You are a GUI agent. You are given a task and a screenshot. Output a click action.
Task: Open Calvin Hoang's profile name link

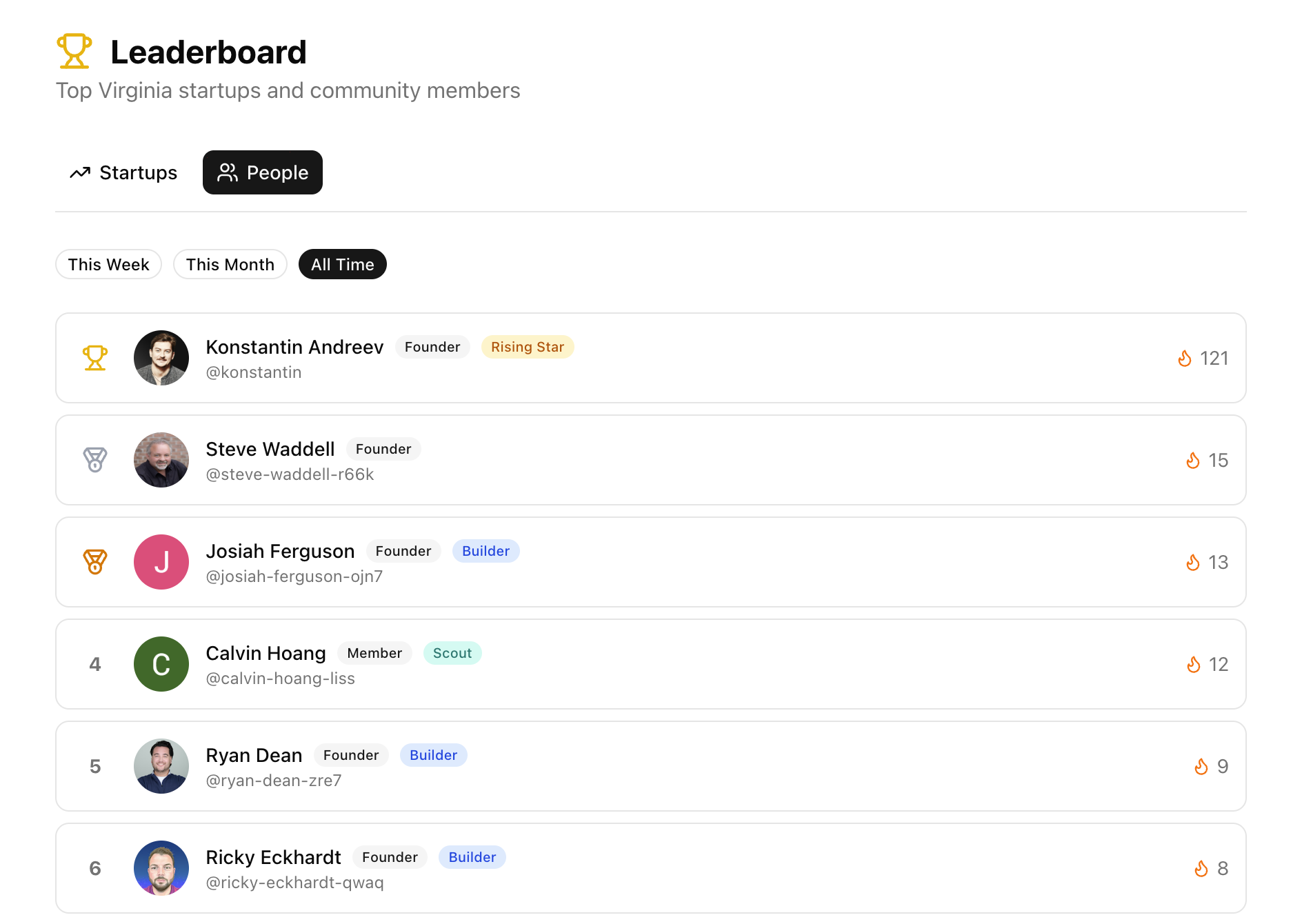(x=266, y=653)
